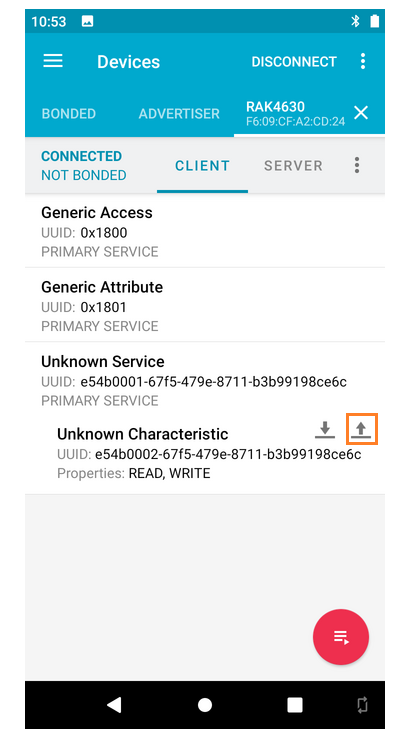Close the RAK4630 device tab
Image resolution: width=414 pixels, height=737 pixels.
361,113
